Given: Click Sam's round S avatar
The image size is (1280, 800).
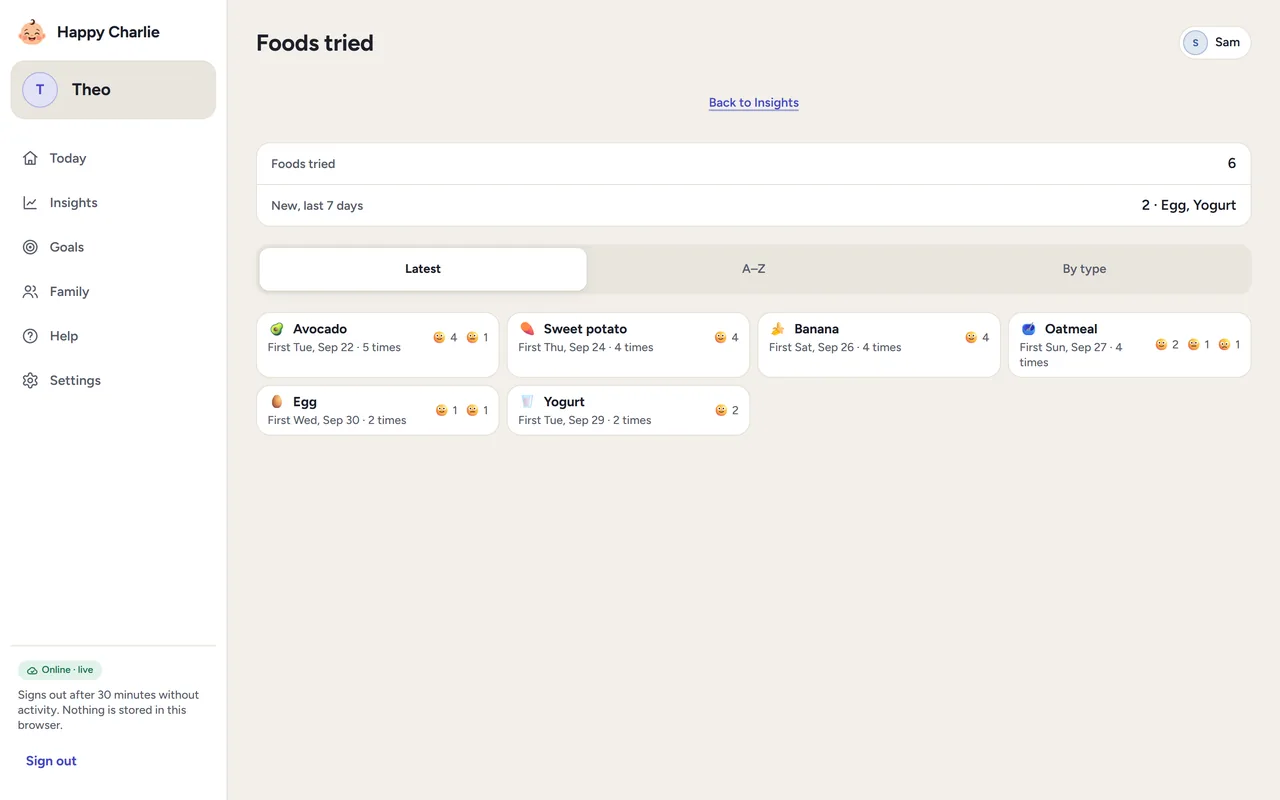Looking at the screenshot, I should click(1195, 42).
